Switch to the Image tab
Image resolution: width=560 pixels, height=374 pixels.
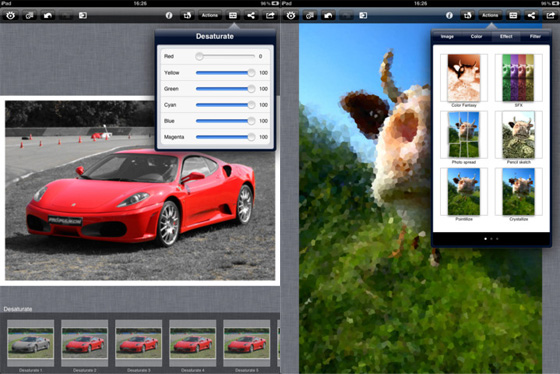tap(447, 36)
